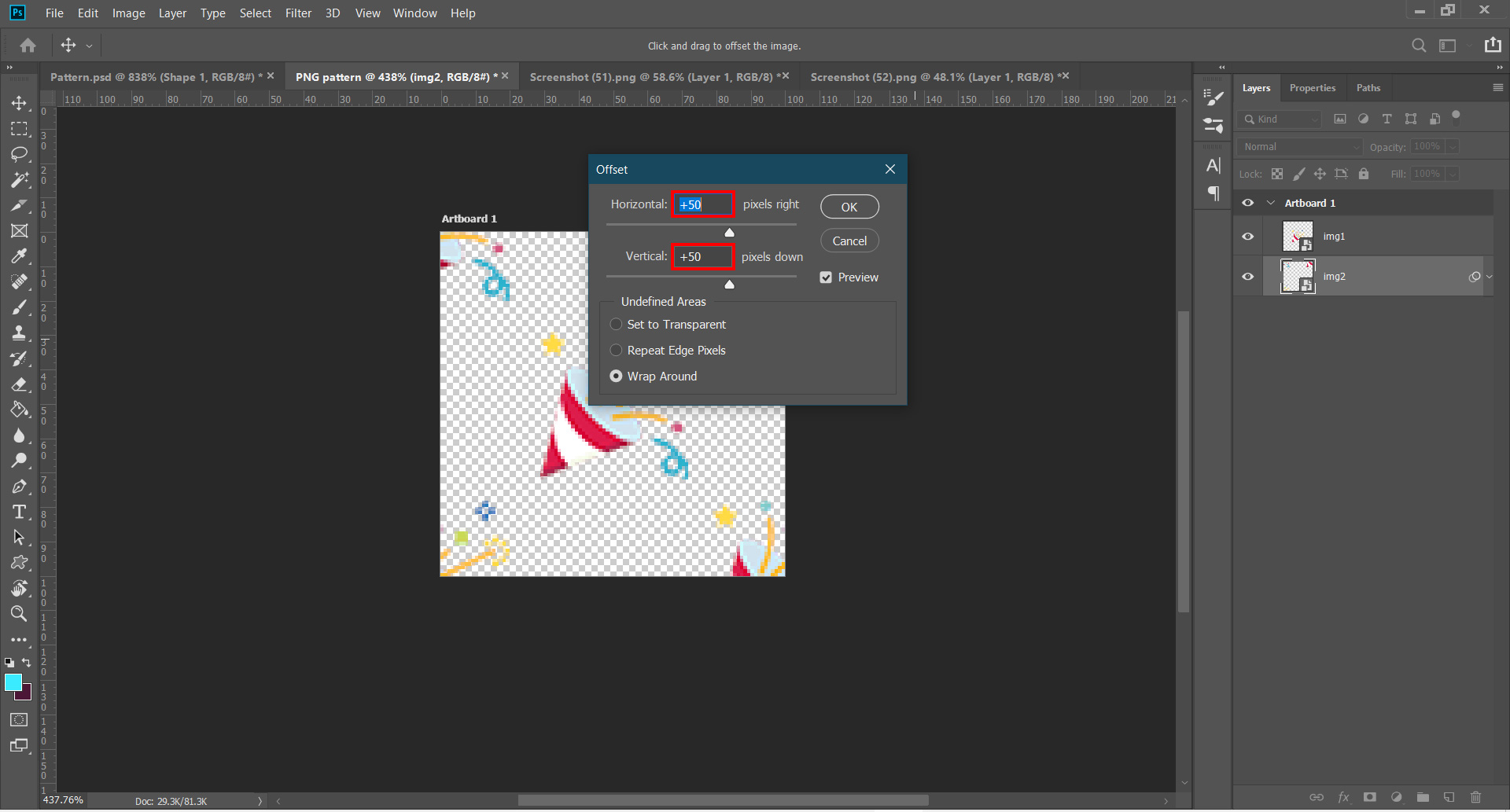Image resolution: width=1510 pixels, height=812 pixels.
Task: Open the Filter menu
Action: [x=298, y=13]
